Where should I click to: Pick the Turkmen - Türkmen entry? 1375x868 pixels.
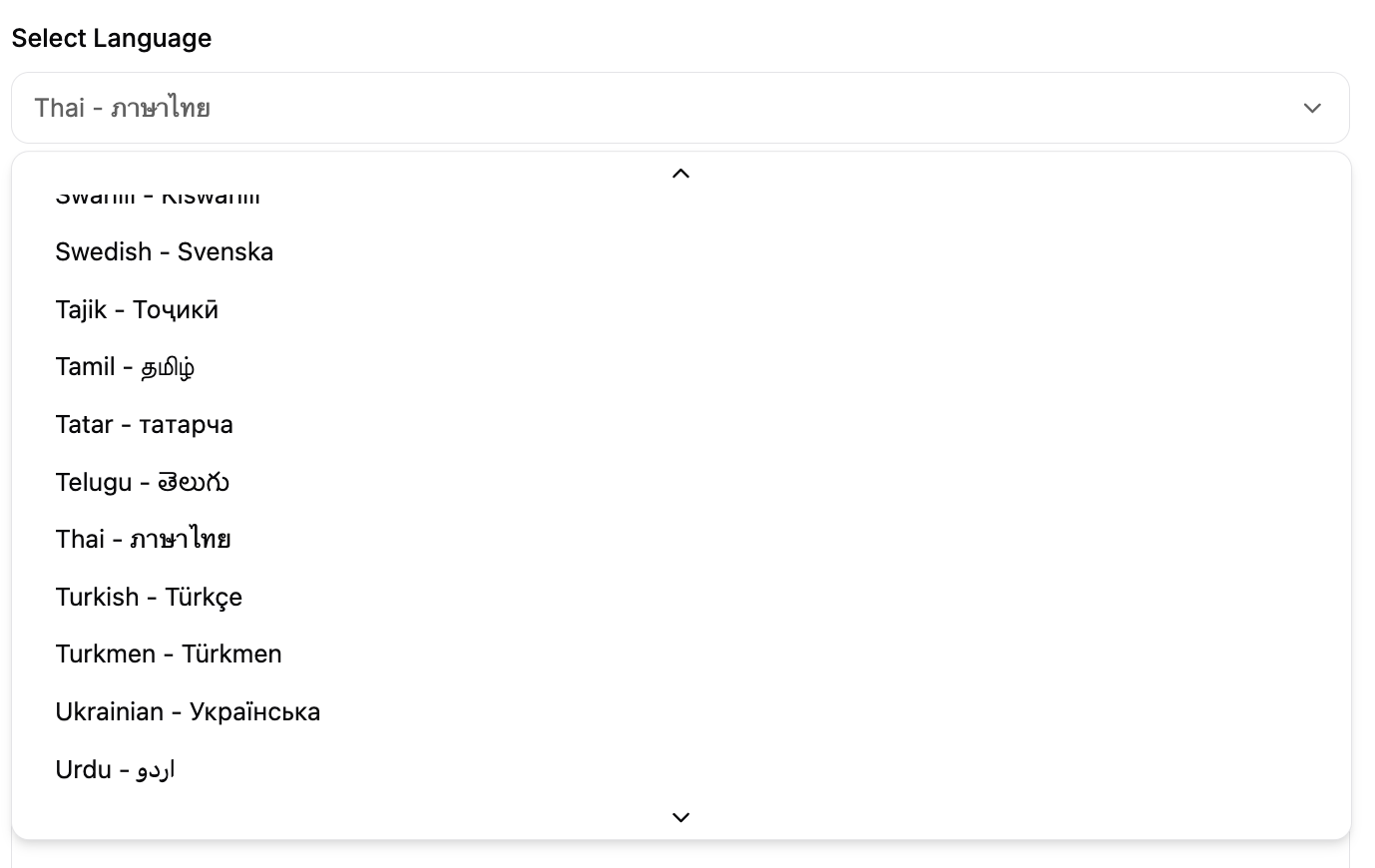tap(169, 654)
